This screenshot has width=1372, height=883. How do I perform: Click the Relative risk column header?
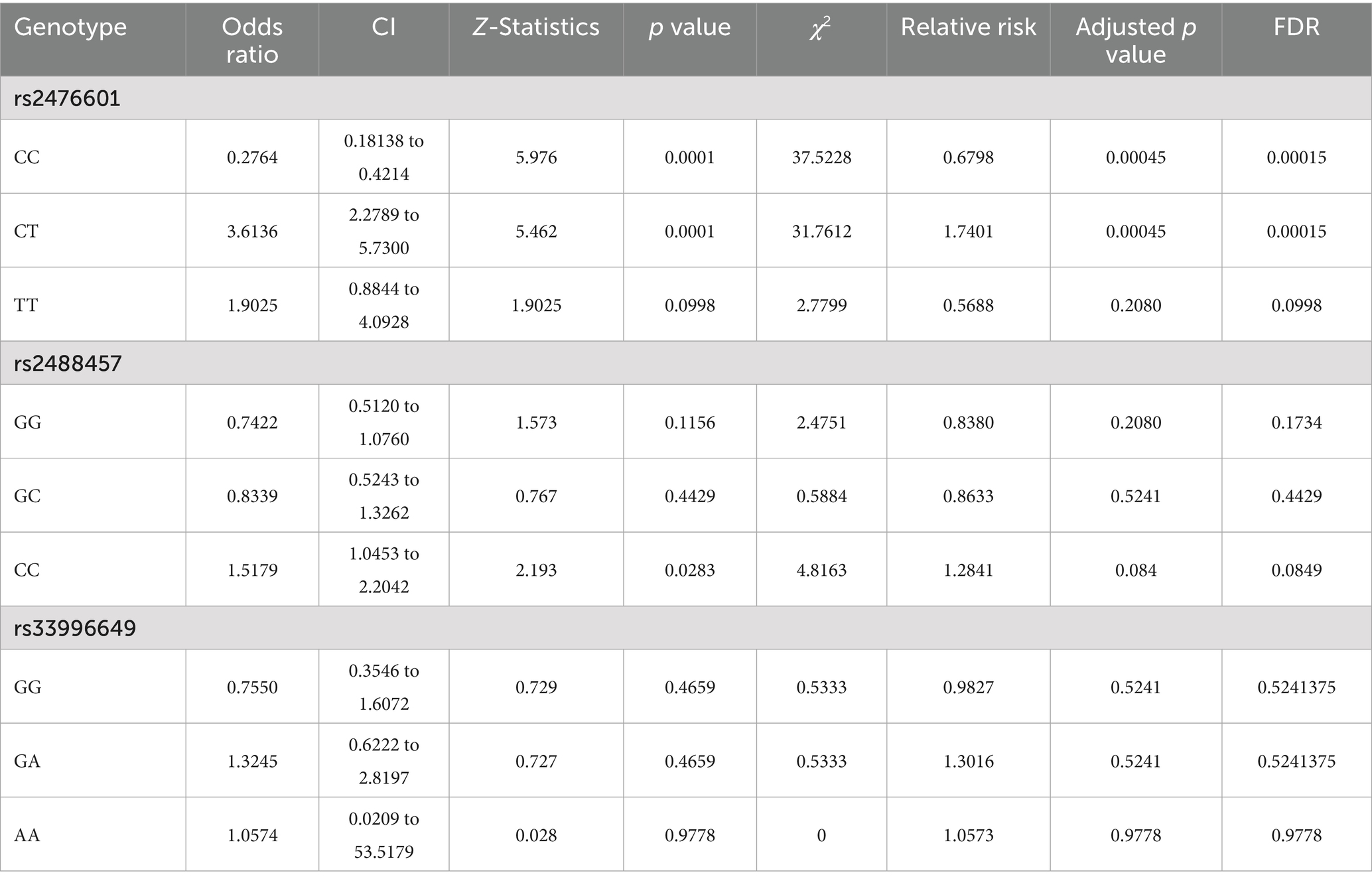point(968,27)
